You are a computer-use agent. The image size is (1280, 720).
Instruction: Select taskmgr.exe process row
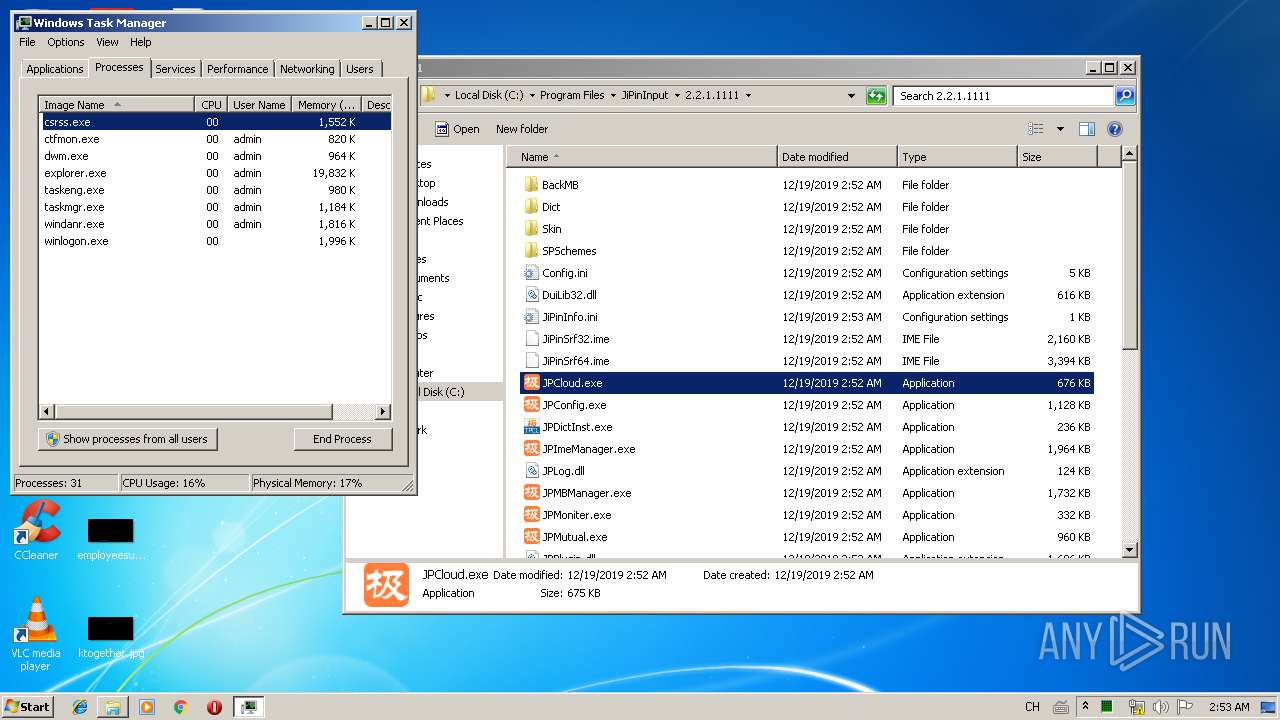coord(215,207)
